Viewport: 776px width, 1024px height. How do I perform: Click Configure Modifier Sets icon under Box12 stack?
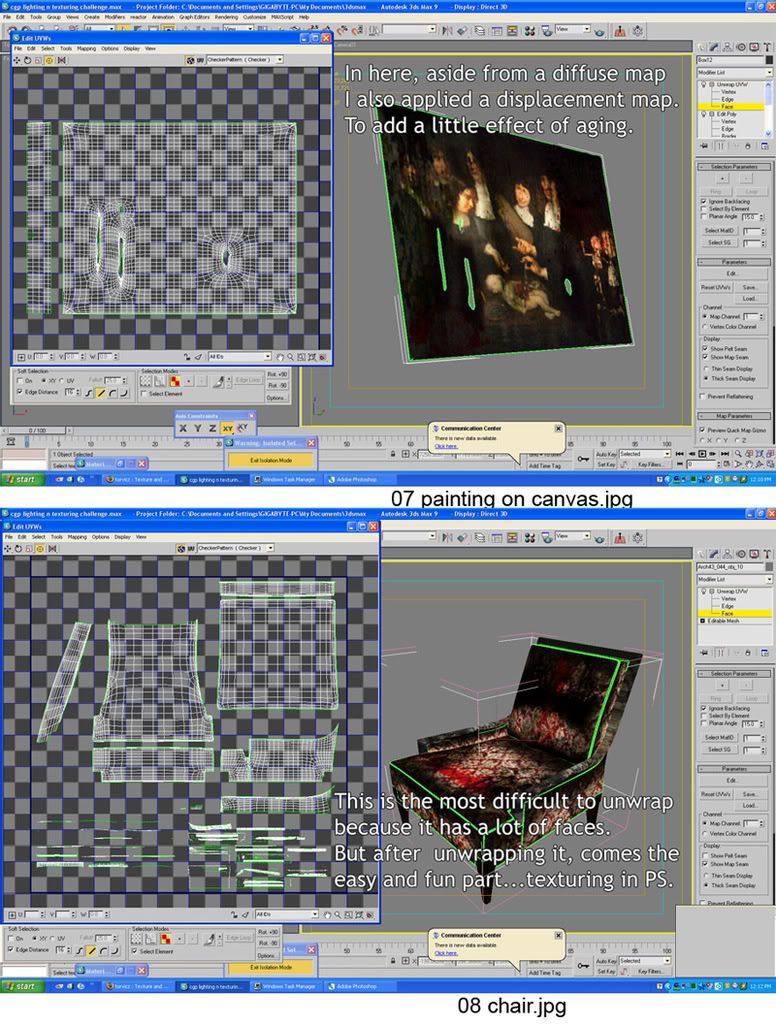[764, 146]
